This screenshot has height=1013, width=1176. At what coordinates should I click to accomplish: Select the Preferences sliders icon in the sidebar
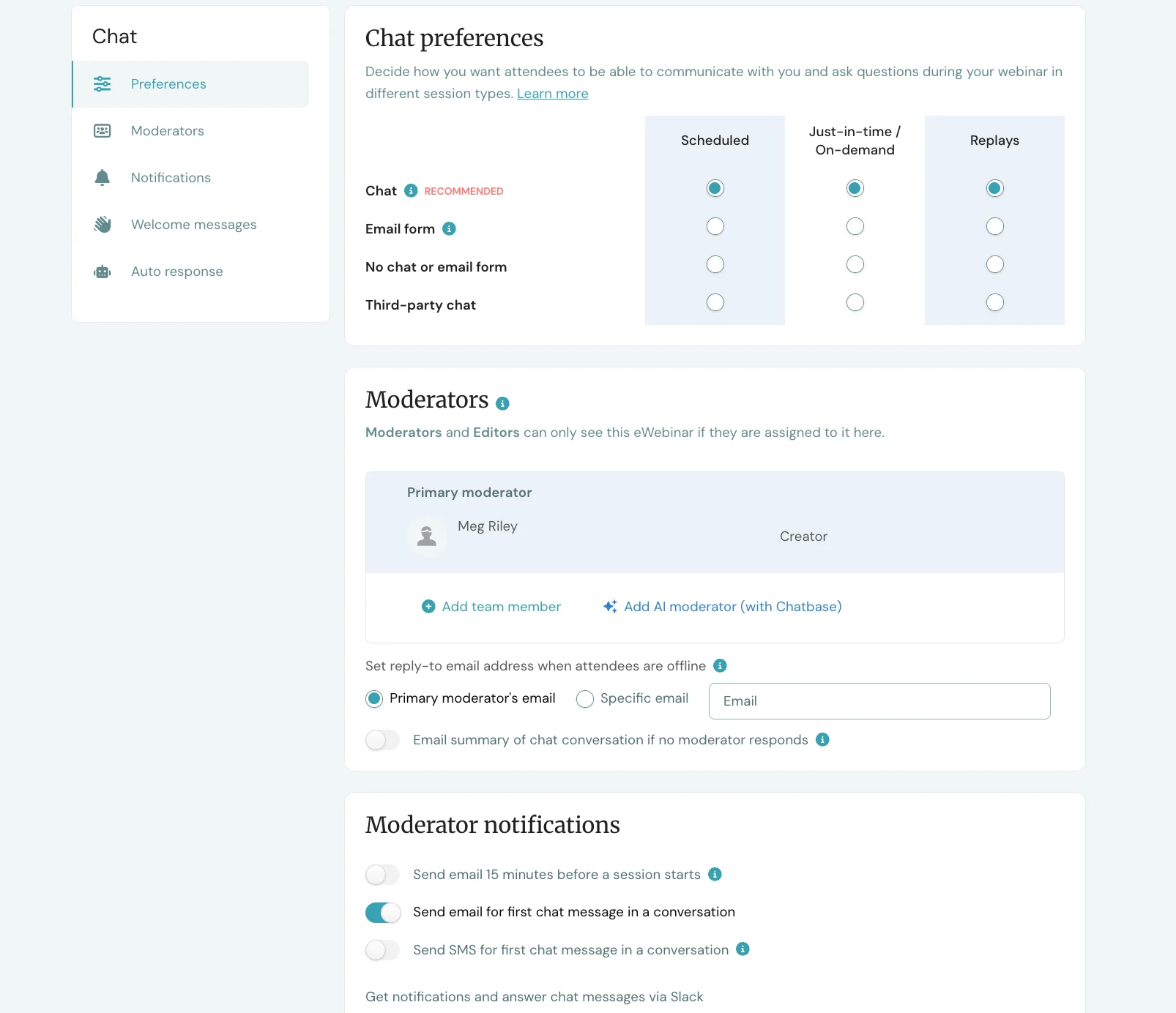click(x=103, y=83)
